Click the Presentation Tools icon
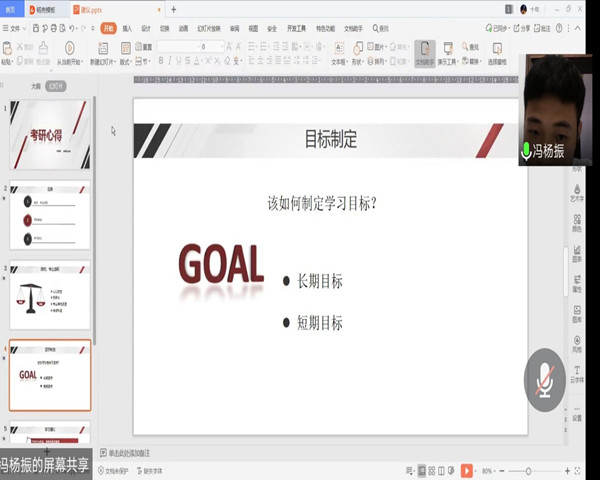The image size is (600, 480). coord(448,48)
